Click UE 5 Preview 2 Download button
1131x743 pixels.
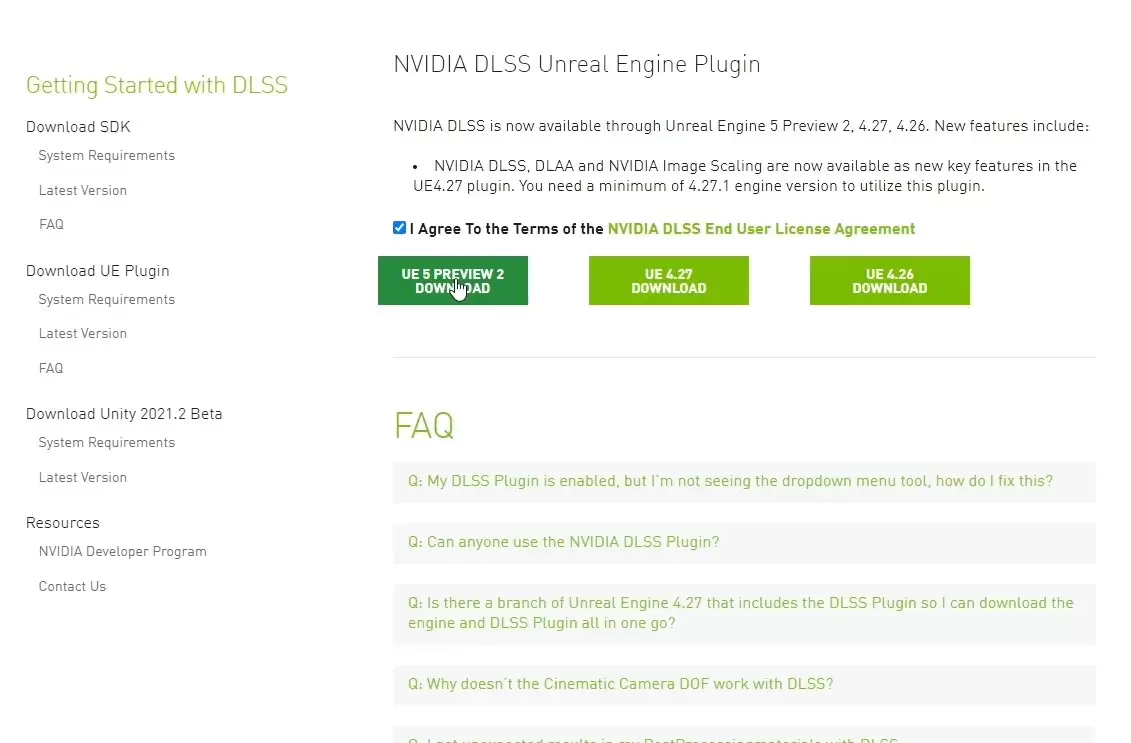tap(453, 281)
